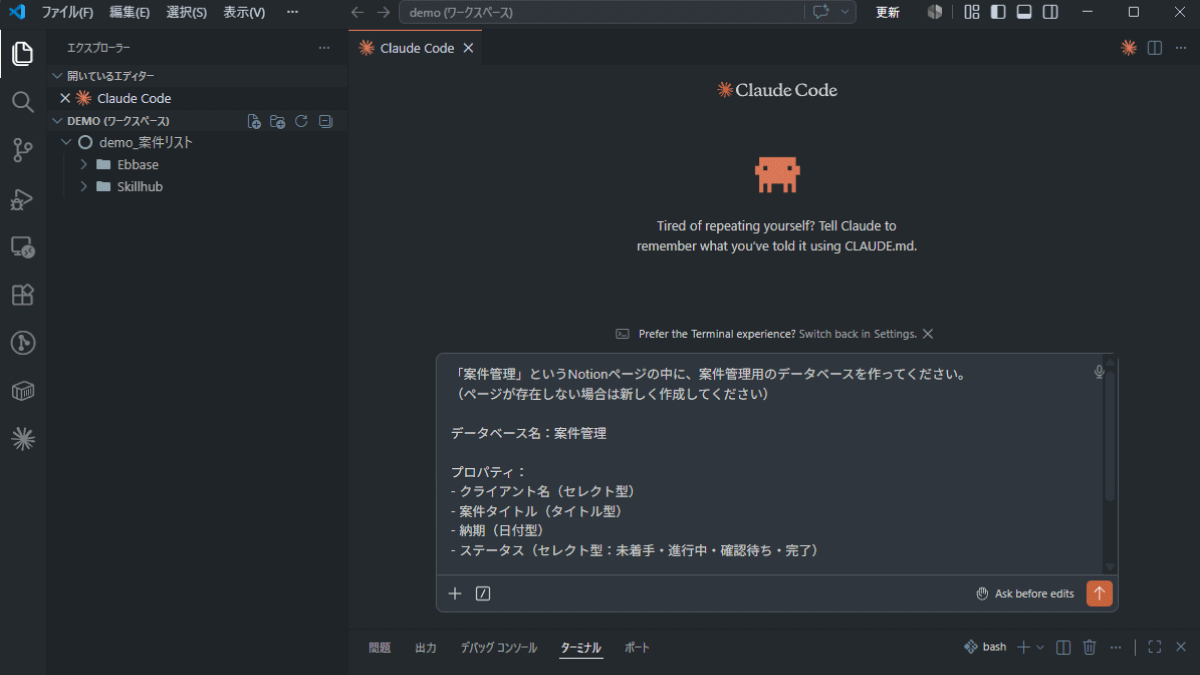
Task: Open the 選択(S) menu
Action: 186,12
